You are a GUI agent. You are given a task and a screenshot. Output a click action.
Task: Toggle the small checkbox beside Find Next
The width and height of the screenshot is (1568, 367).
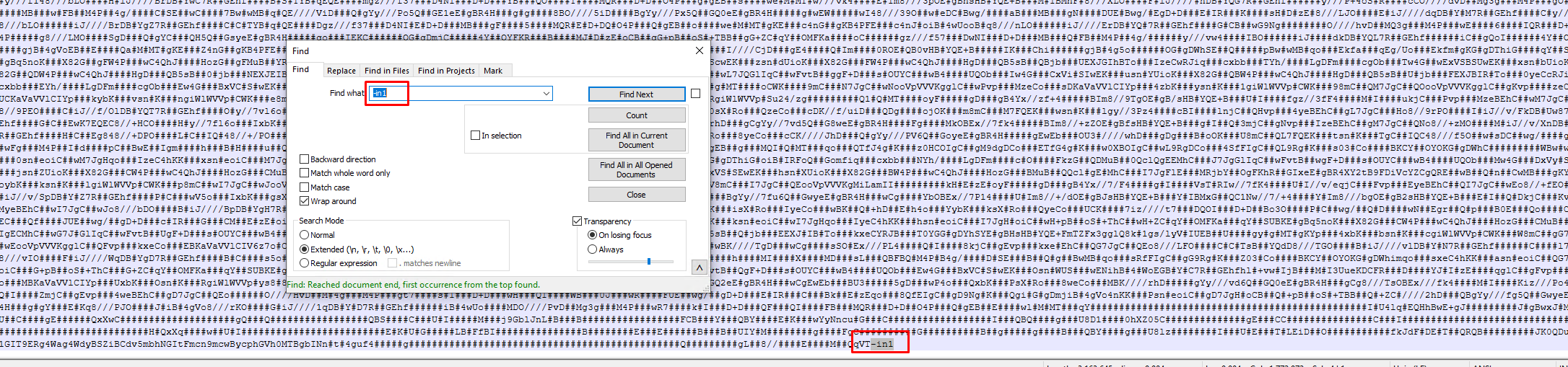[695, 93]
